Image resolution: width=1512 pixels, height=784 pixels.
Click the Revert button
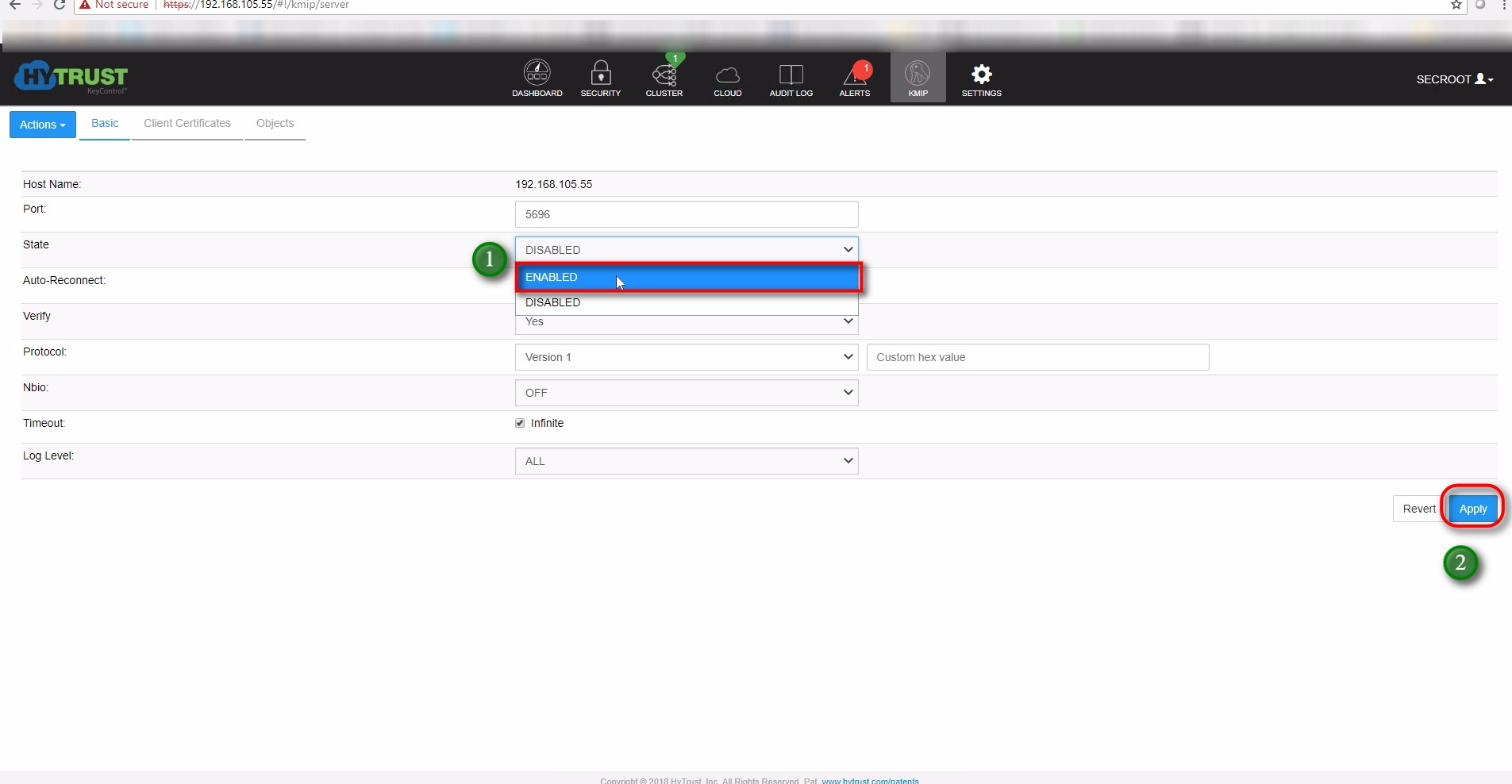coord(1418,509)
